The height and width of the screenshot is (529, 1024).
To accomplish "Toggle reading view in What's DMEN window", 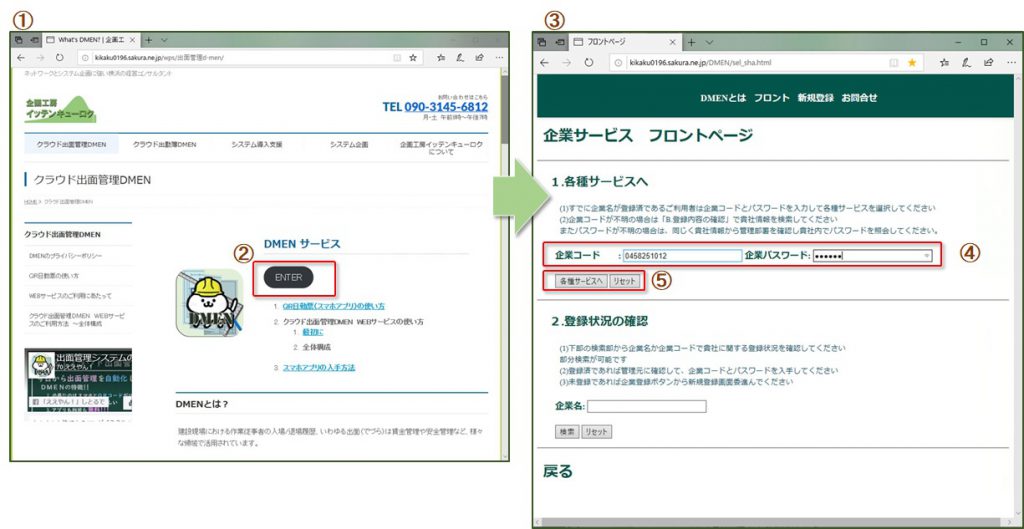I will 396,57.
